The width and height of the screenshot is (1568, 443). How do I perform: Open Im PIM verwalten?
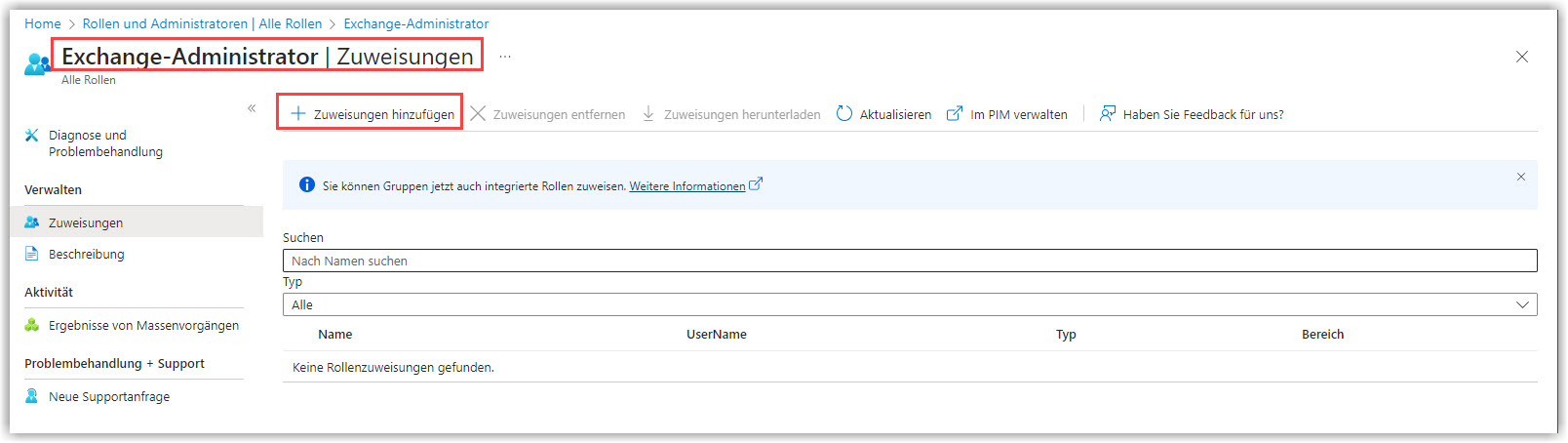1007,114
